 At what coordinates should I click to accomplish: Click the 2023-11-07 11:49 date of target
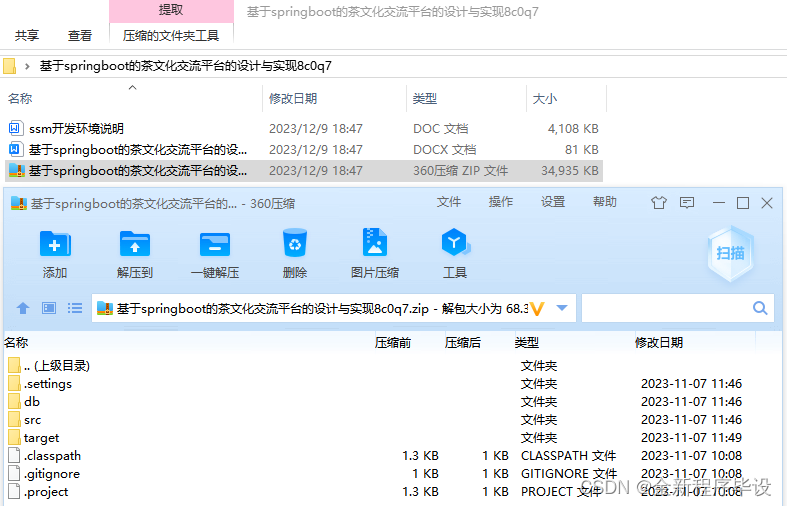point(691,438)
